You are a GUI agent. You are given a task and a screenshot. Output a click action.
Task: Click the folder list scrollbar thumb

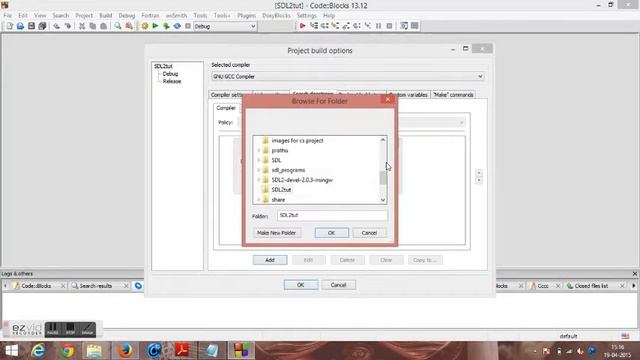382,178
